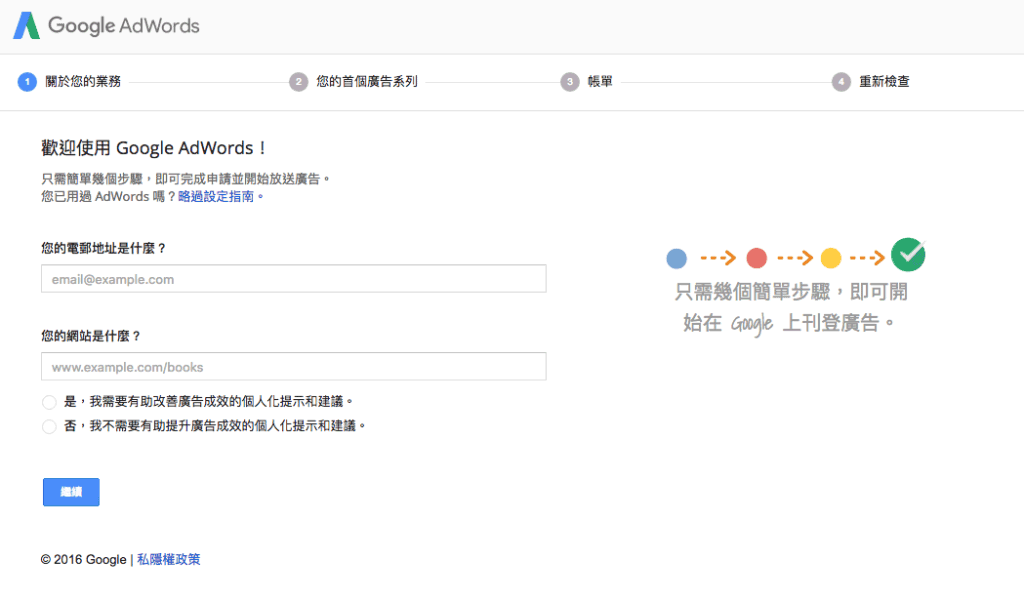
Task: Click the step 3 numbered circle
Action: (570, 82)
